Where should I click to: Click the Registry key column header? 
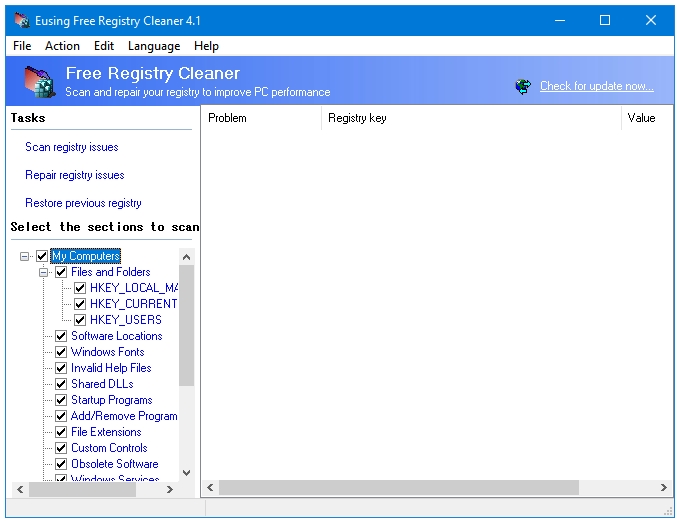(x=471, y=118)
